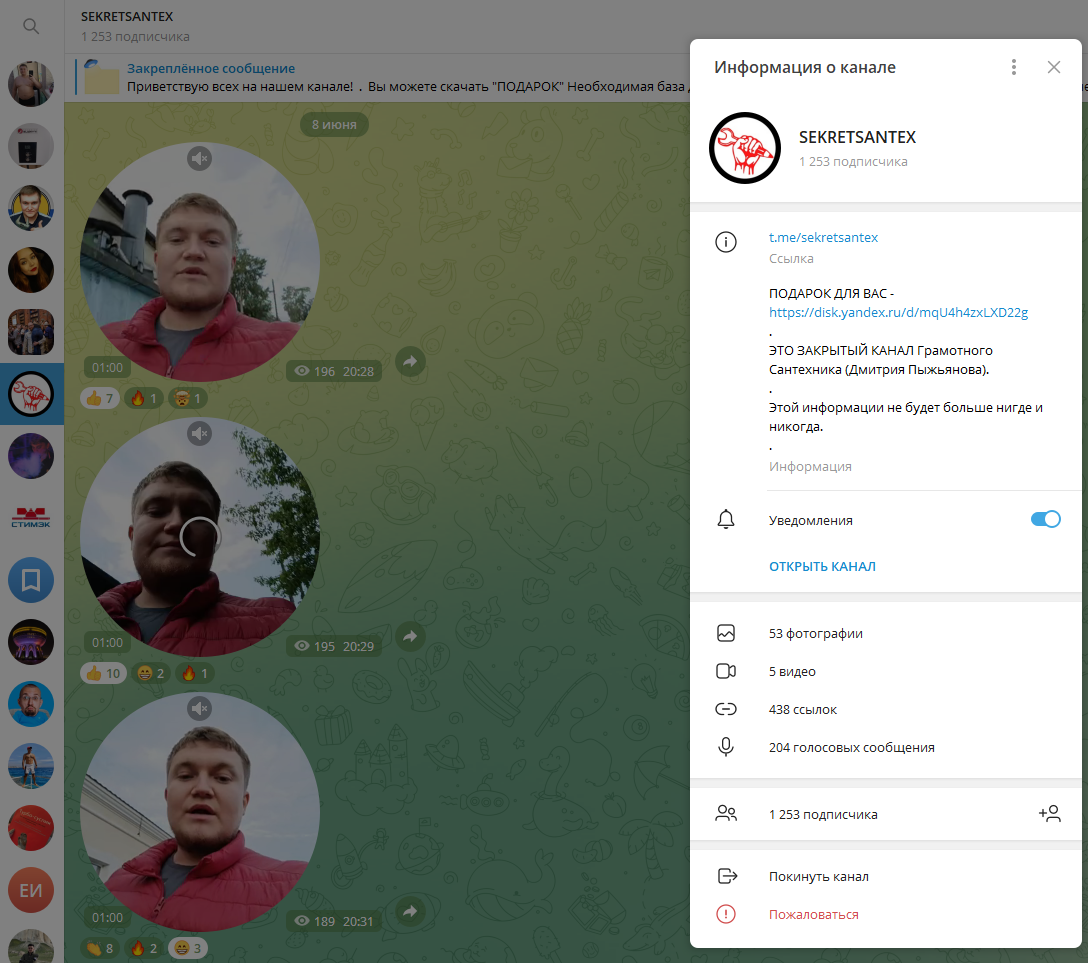Open the ЕИ initials chat
Viewport: 1088px width, 963px height.
point(31,890)
